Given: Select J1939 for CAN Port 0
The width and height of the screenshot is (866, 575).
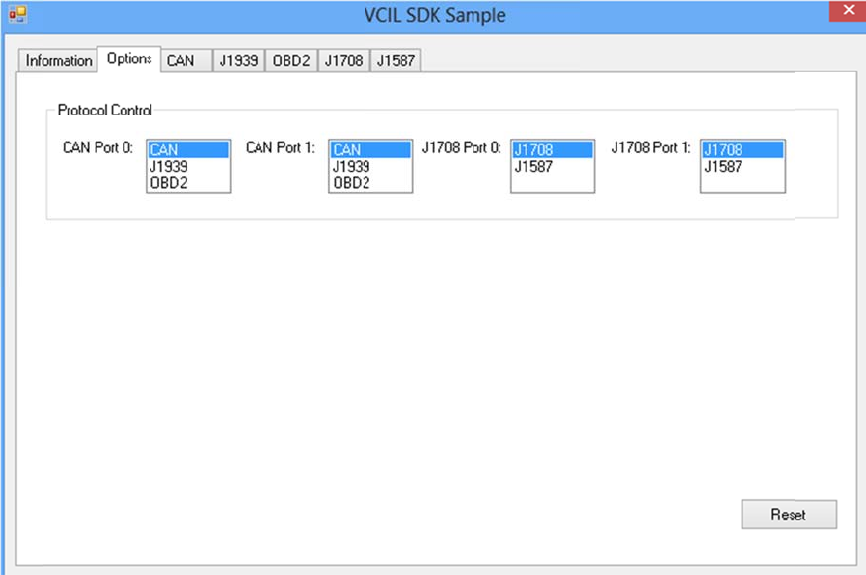Looking at the screenshot, I should (x=188, y=166).
